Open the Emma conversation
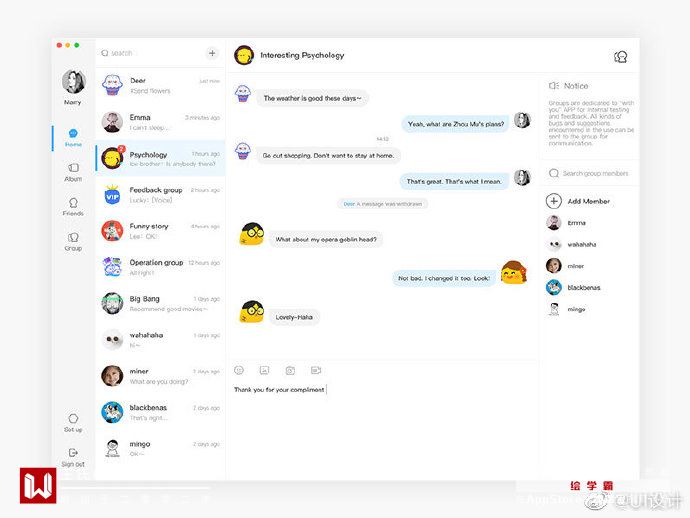 pos(161,122)
